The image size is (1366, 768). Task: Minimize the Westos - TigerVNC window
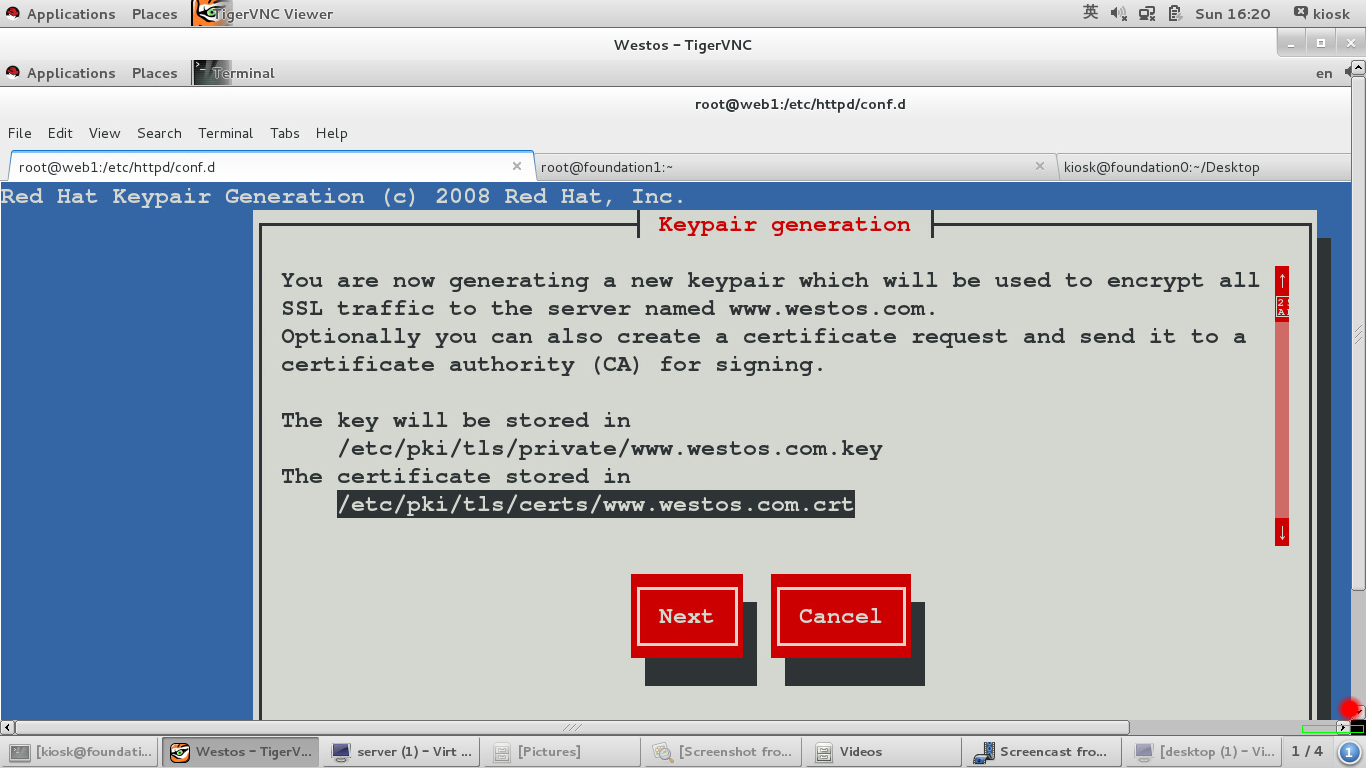pyautogui.click(x=1292, y=43)
